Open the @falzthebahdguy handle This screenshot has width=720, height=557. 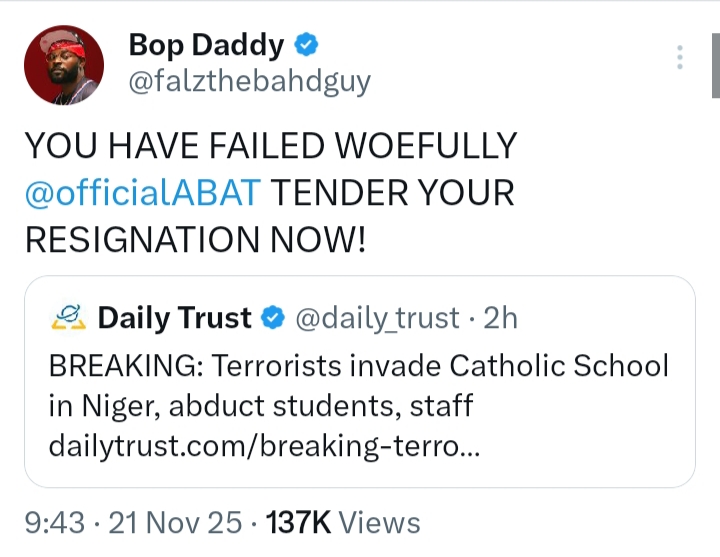[250, 82]
